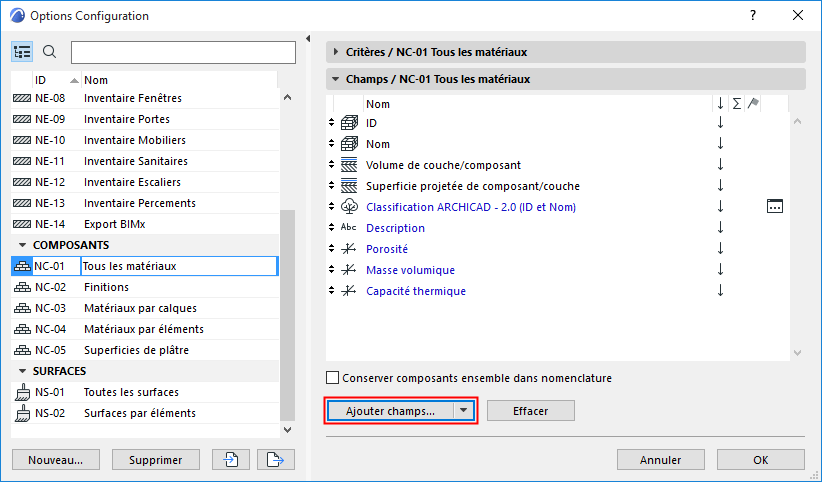This screenshot has width=822, height=482.
Task: Collapse the SURFACES group
Action: click(x=22, y=371)
